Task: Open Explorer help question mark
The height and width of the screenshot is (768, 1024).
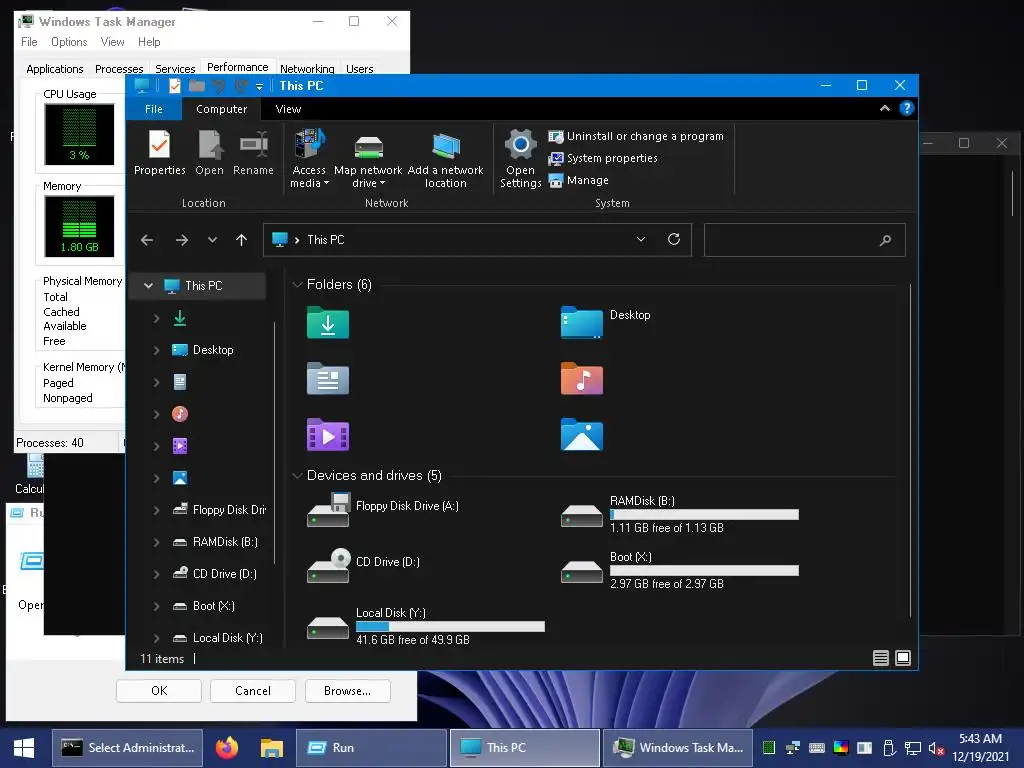Action: pyautogui.click(x=906, y=108)
